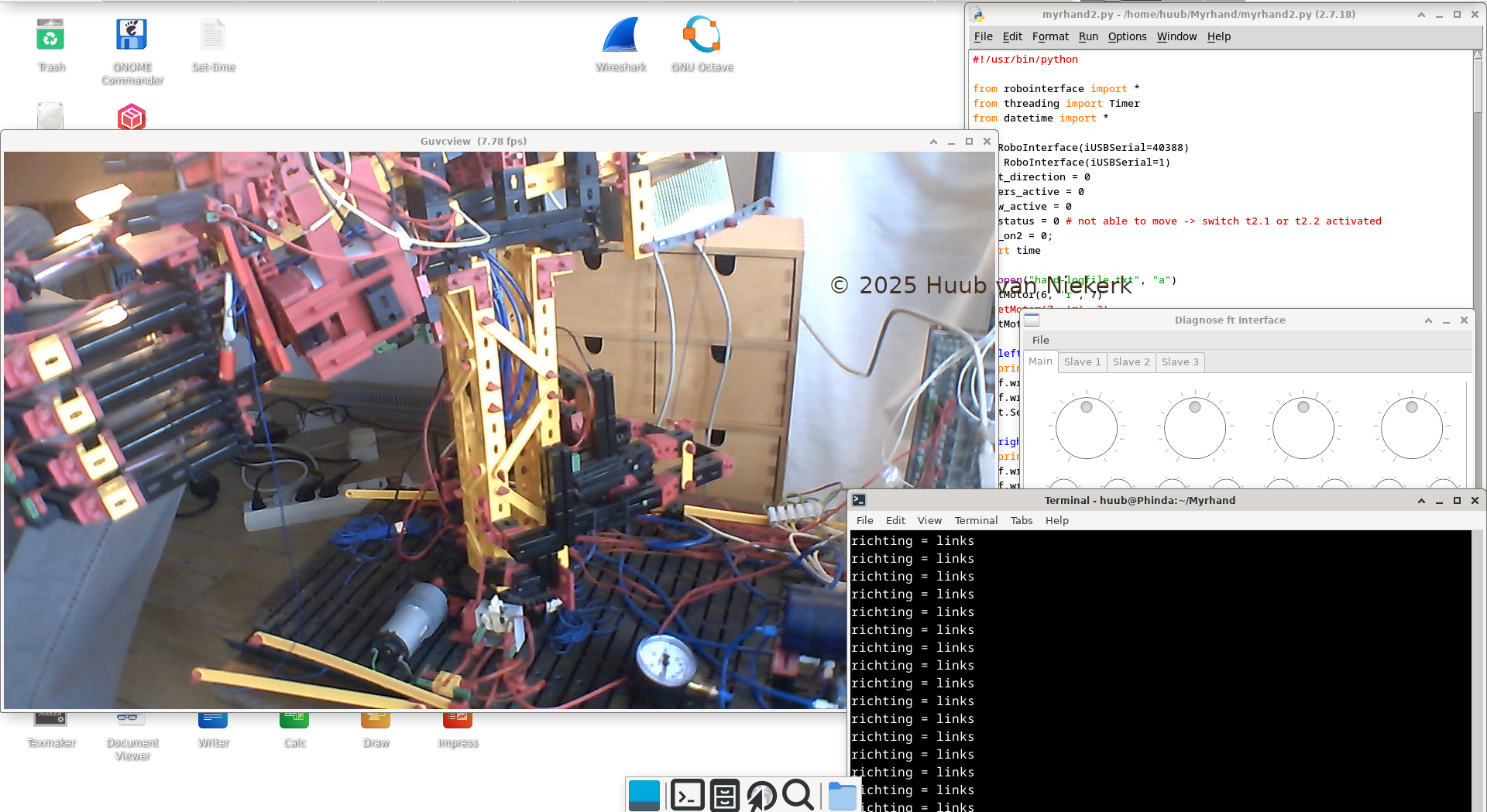The height and width of the screenshot is (812, 1487).
Task: Select the Slave 3 tab
Action: [1180, 361]
